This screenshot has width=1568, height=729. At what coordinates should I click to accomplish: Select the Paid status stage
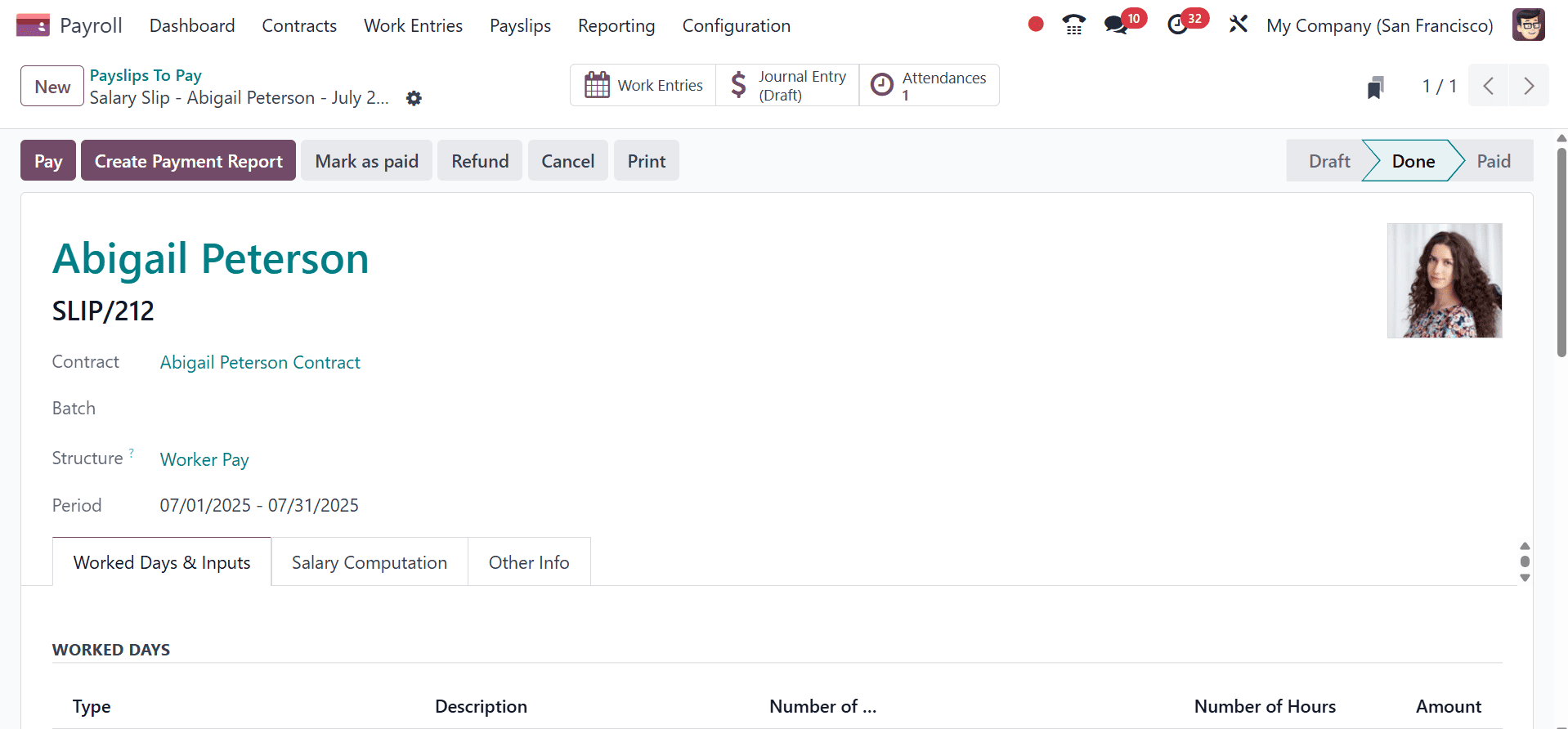click(x=1494, y=161)
